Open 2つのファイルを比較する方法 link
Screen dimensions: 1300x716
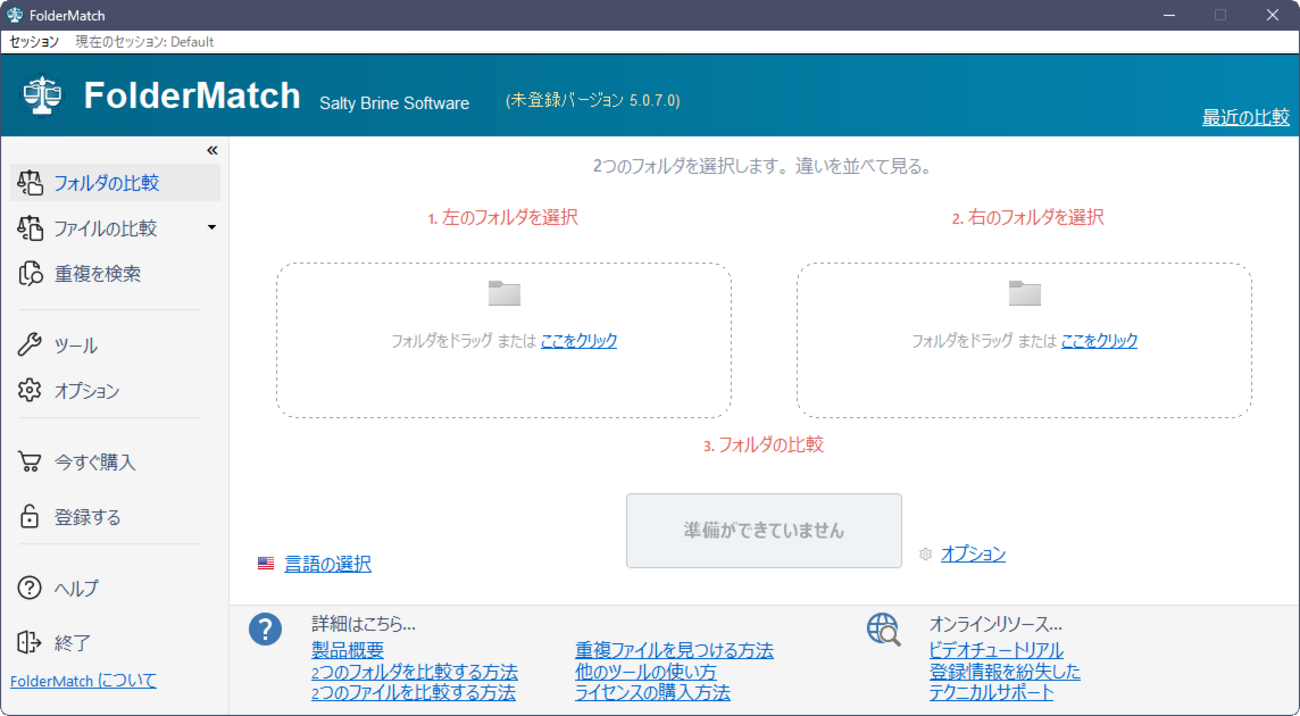(x=414, y=692)
